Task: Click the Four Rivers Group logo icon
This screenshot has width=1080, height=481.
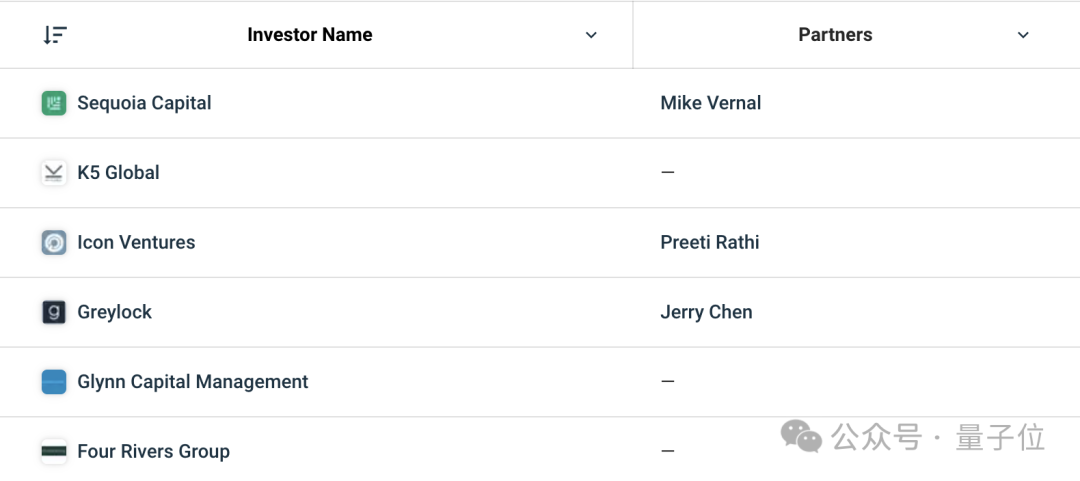Action: [54, 451]
